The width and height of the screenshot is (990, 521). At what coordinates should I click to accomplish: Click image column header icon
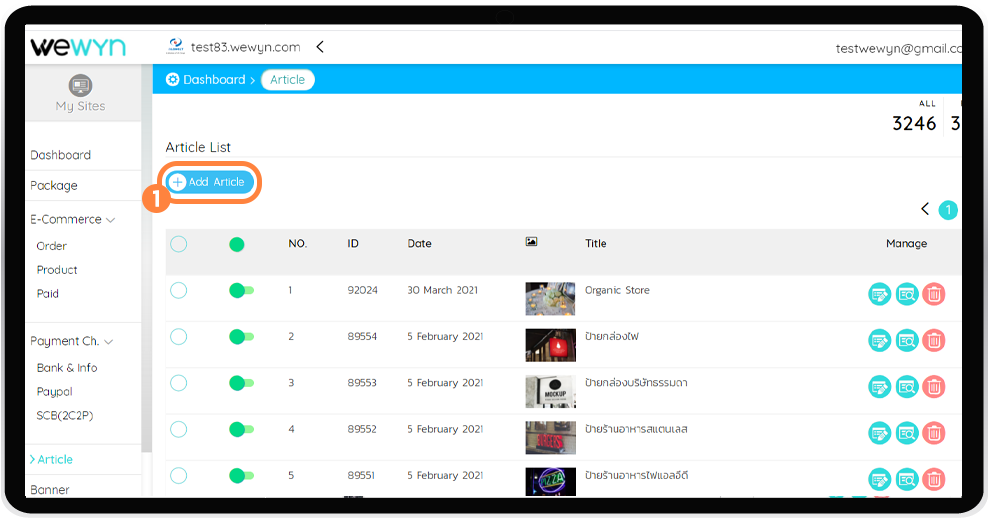[x=532, y=242]
